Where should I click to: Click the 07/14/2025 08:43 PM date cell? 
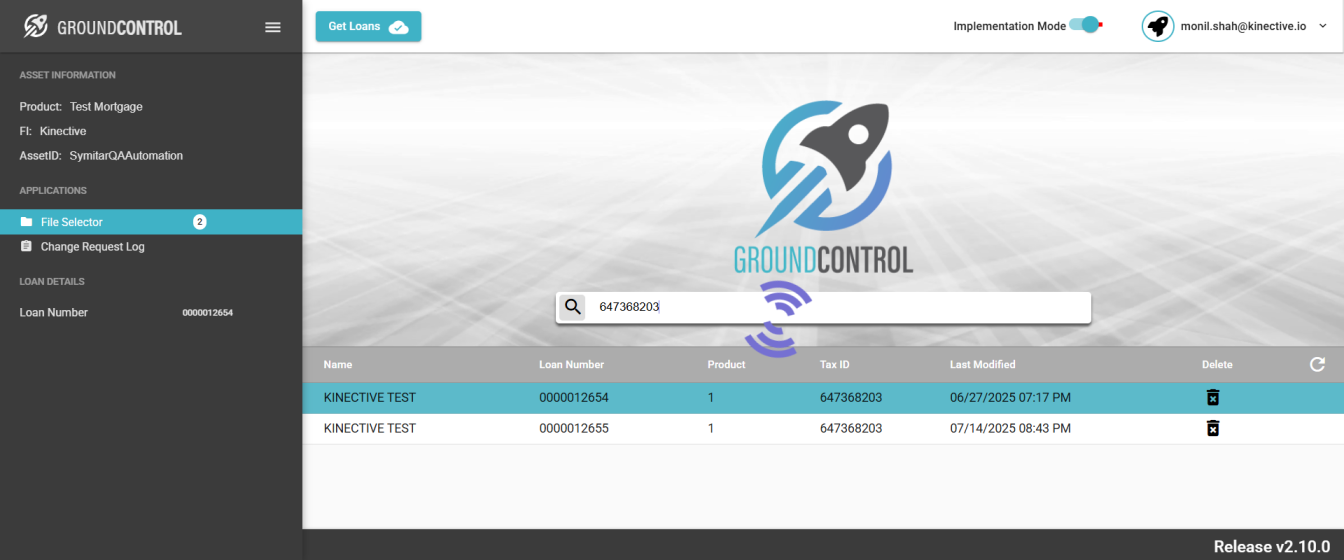click(x=1010, y=428)
